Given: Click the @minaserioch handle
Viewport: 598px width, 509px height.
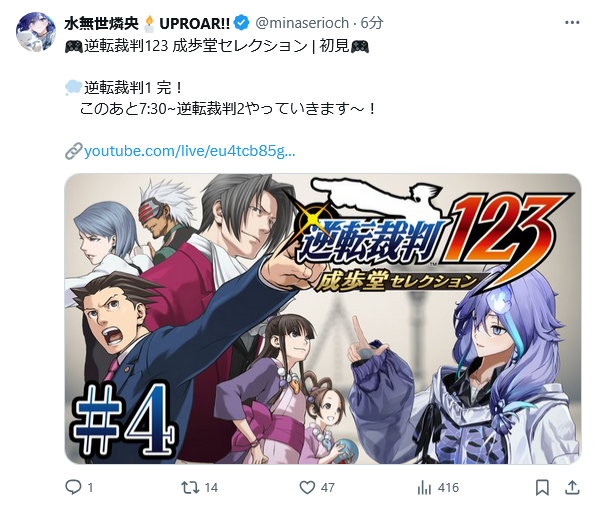Looking at the screenshot, I should (302, 23).
